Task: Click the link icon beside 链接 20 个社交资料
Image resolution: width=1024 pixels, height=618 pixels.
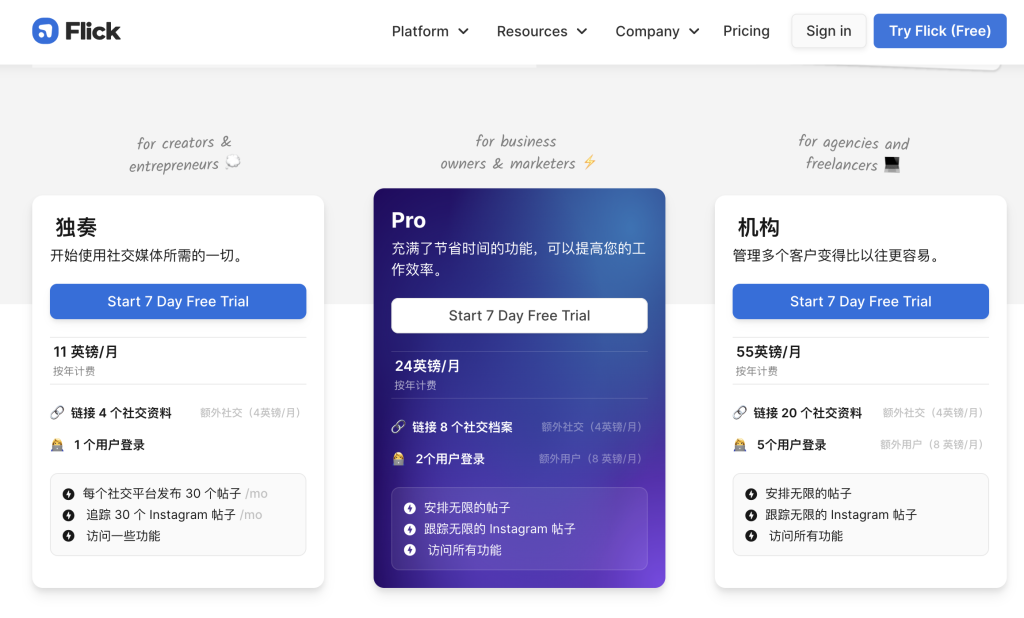Action: [740, 413]
